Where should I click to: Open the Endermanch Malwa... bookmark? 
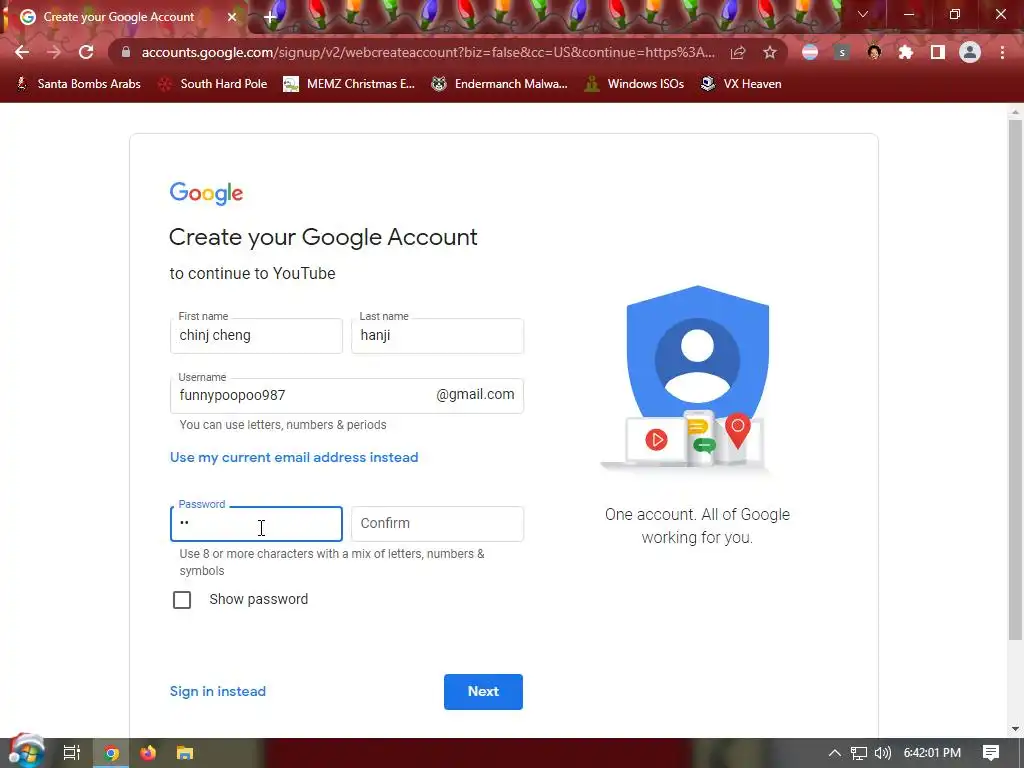tap(500, 84)
